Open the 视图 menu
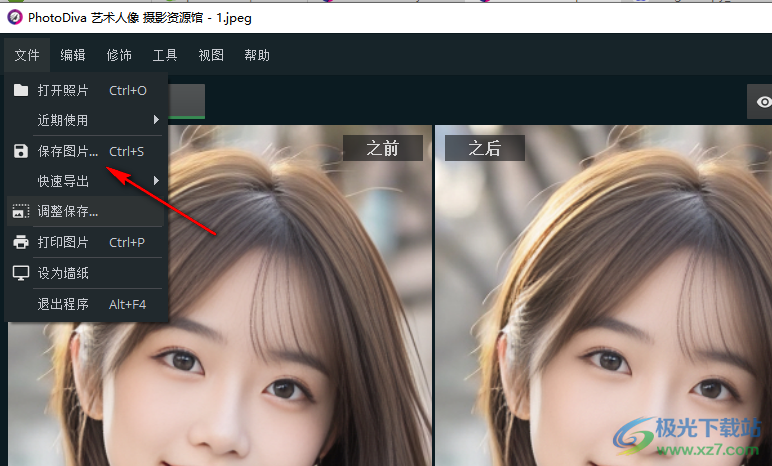This screenshot has width=772, height=466. tap(211, 55)
